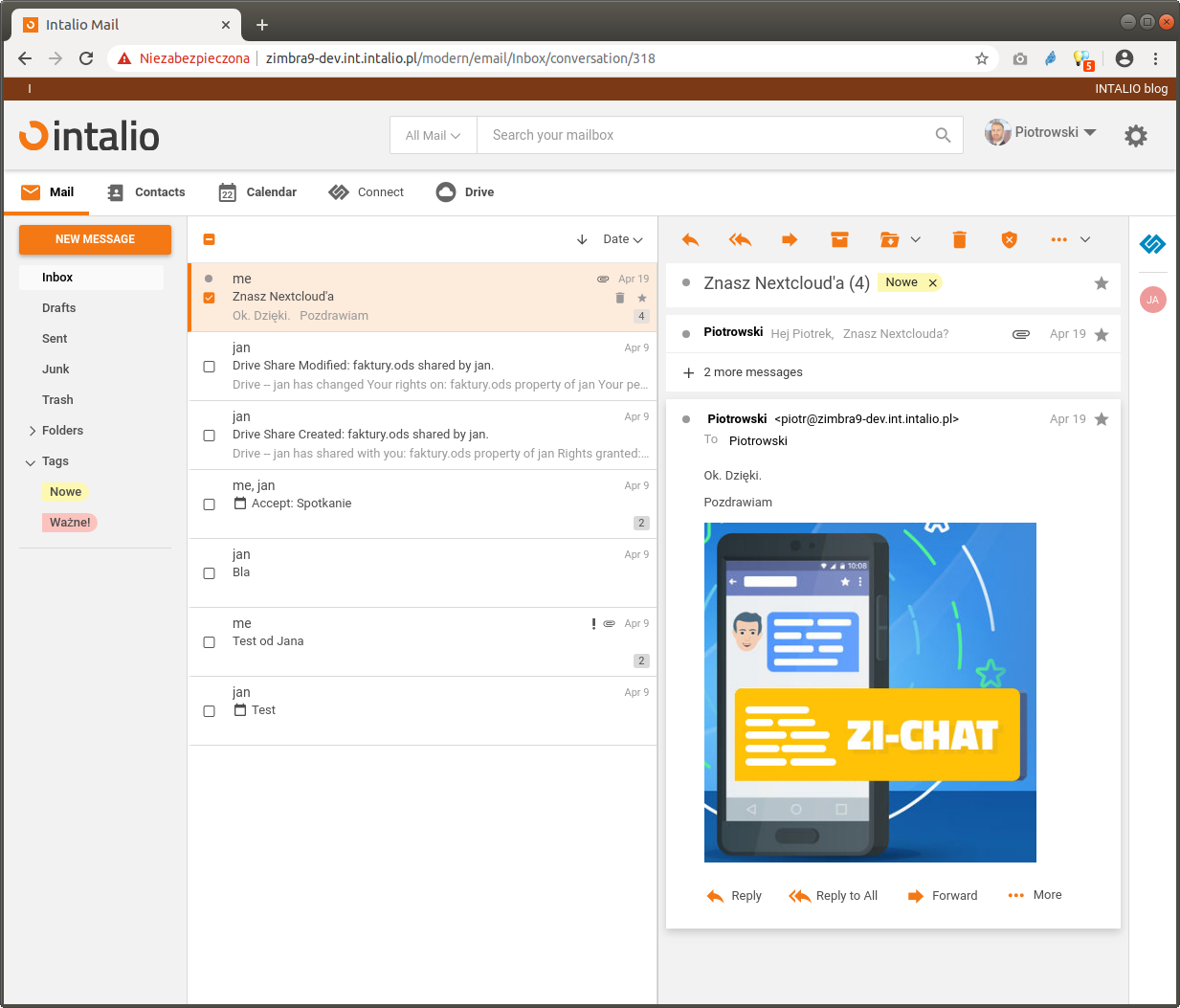
Task: Click Forward button below message
Action: tap(943, 896)
